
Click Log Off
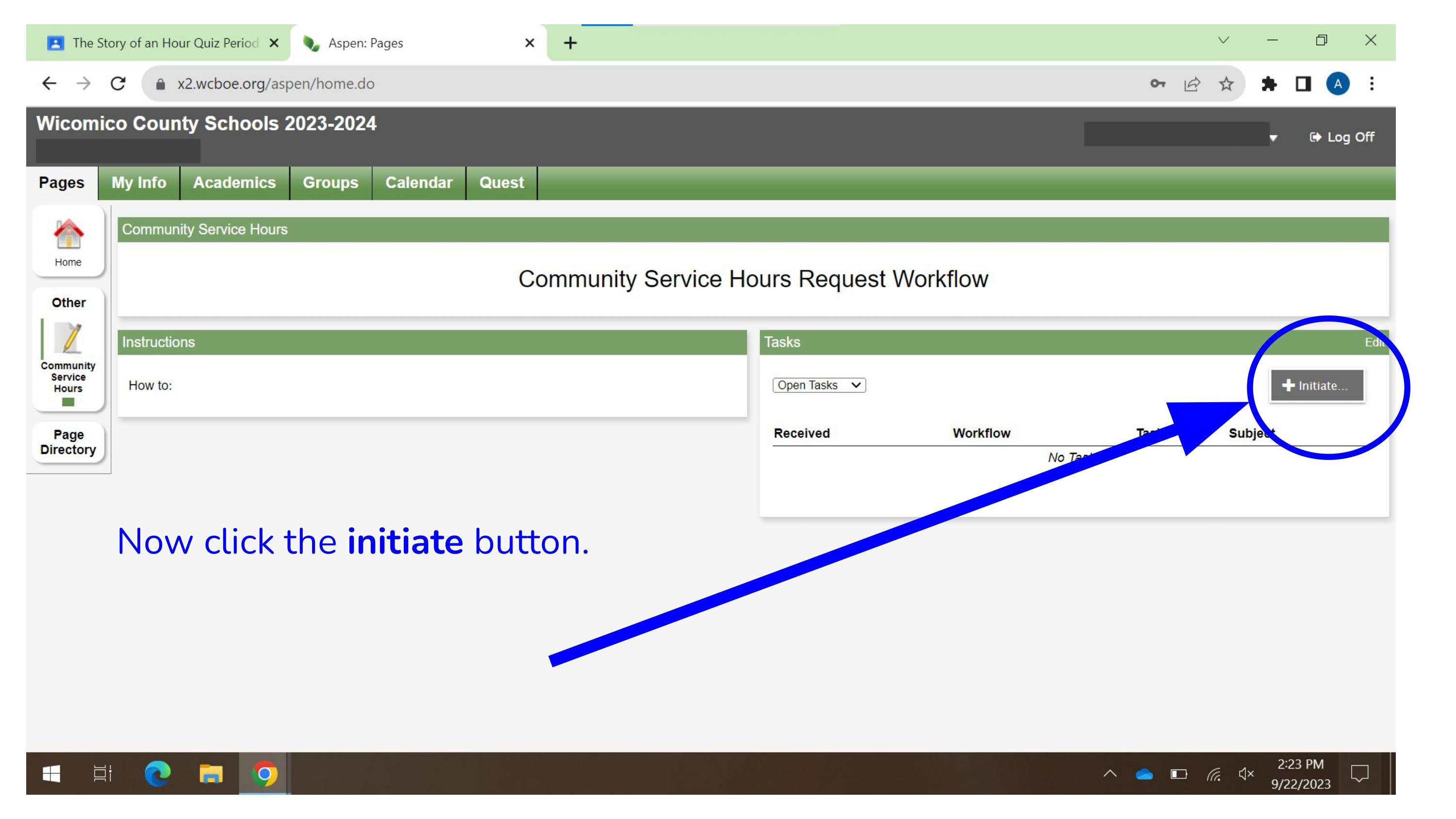(x=1342, y=137)
